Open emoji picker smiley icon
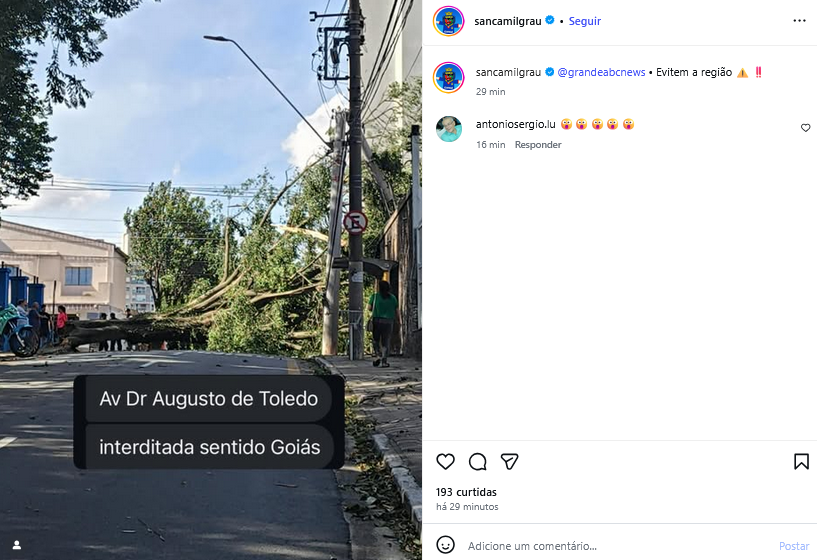 tap(445, 545)
